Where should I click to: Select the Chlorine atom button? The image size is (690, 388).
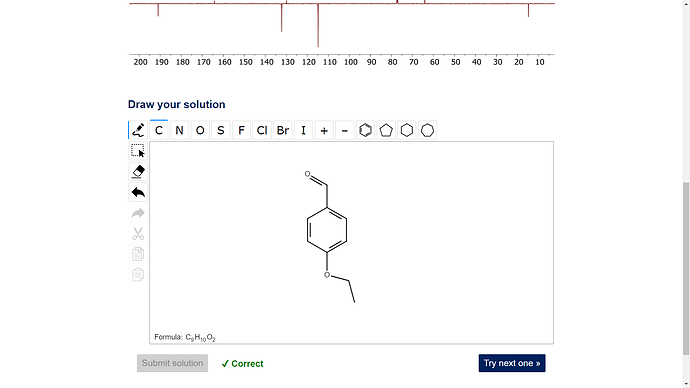click(262, 130)
